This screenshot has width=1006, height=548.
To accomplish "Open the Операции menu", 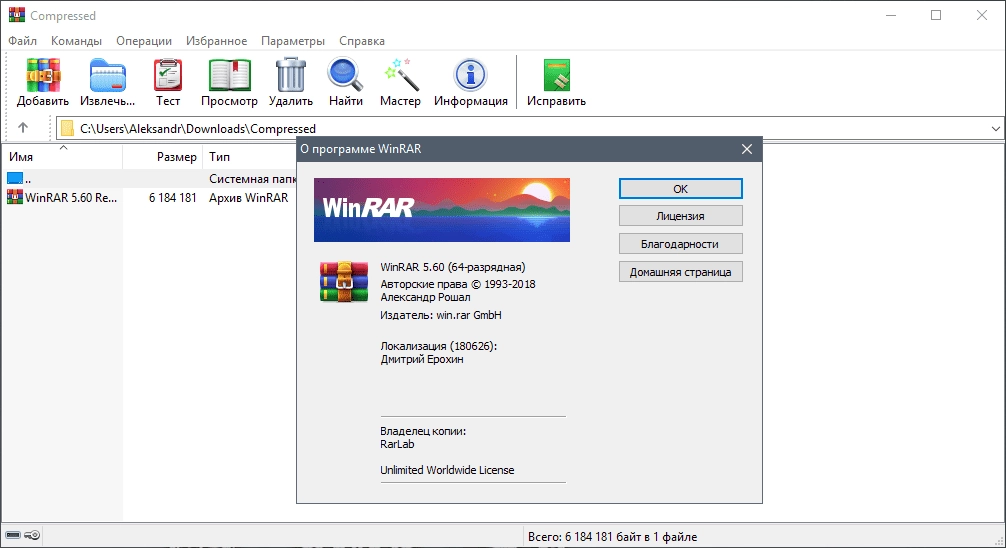I will coord(144,40).
